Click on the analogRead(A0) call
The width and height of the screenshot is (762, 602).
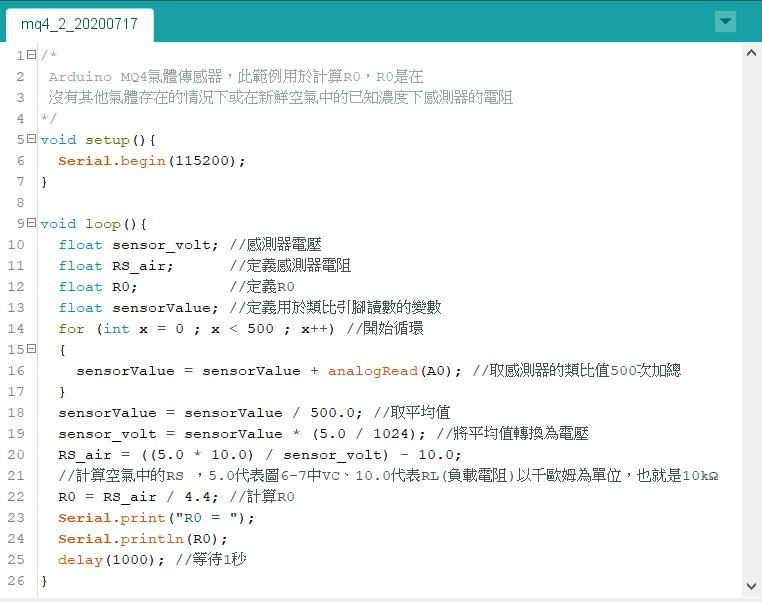click(x=394, y=371)
